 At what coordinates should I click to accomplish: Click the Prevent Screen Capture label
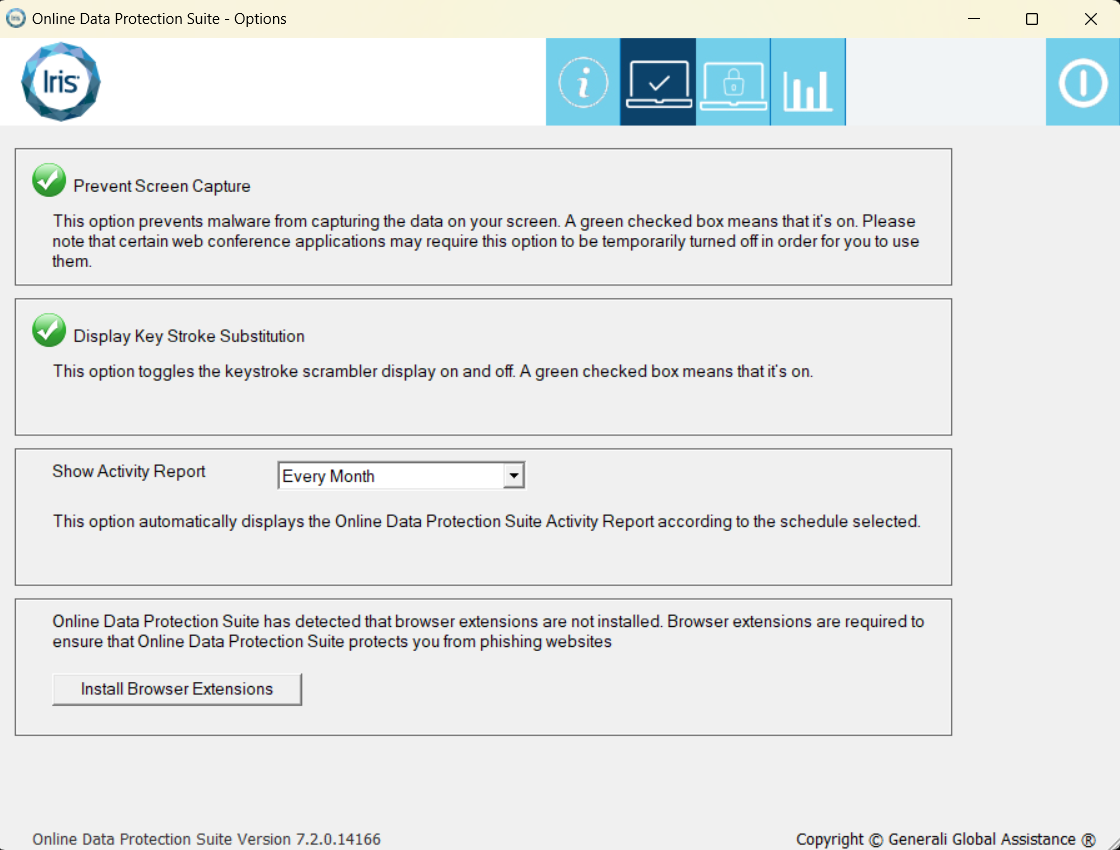tap(162, 186)
